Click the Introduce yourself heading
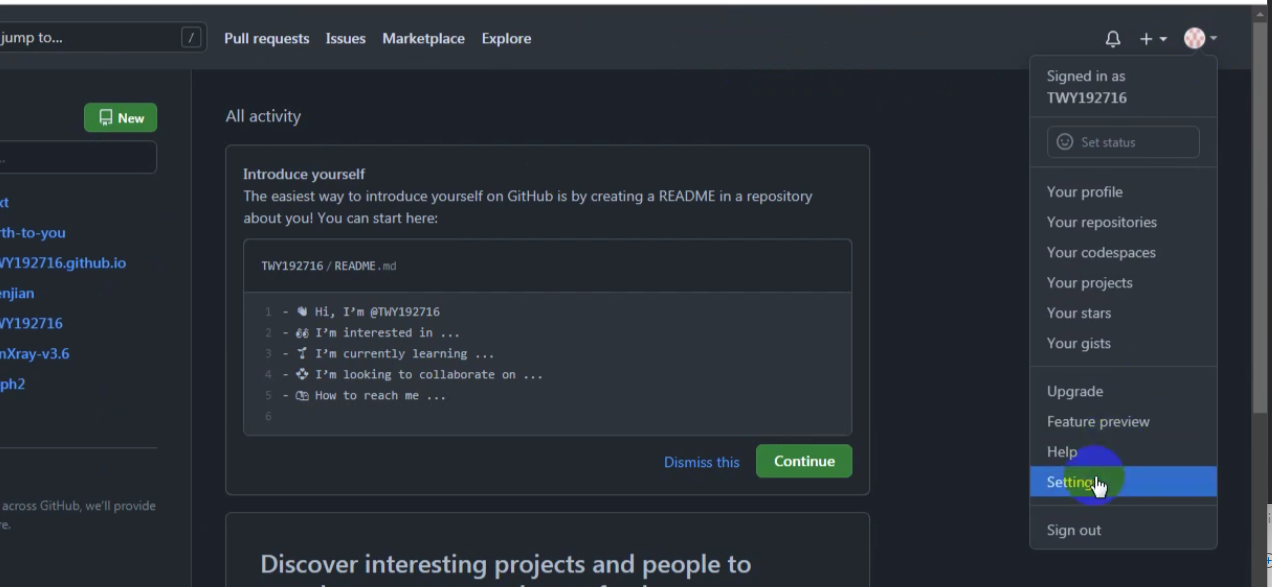 tap(304, 174)
